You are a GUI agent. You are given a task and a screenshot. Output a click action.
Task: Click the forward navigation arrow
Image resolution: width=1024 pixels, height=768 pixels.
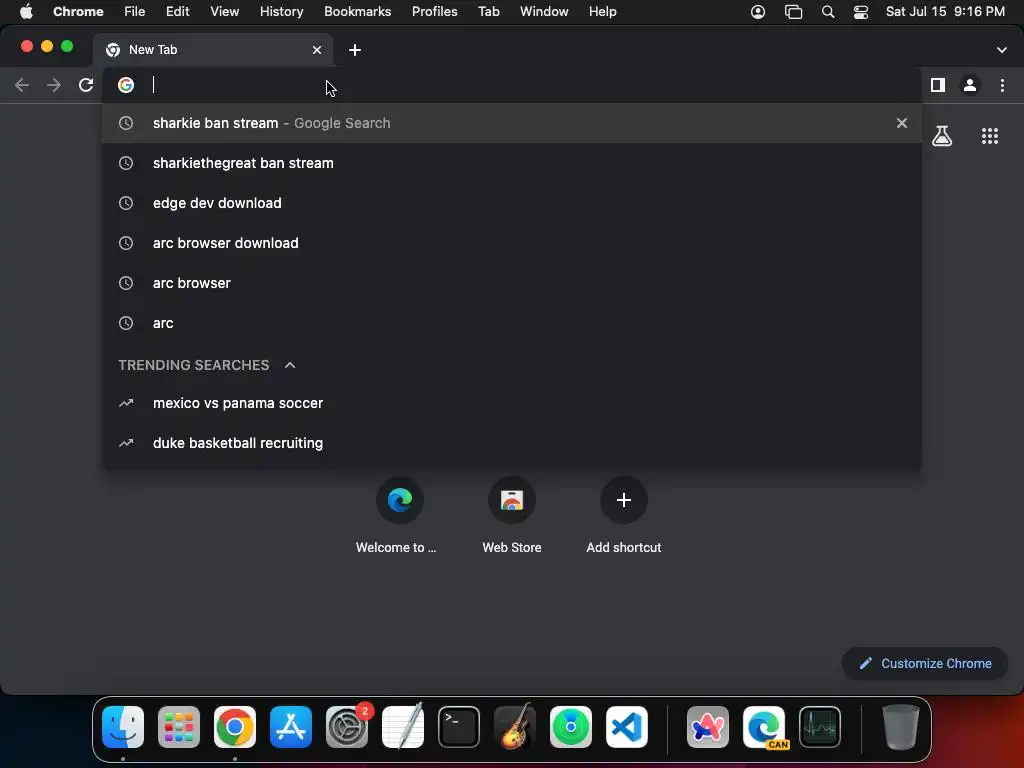(54, 85)
